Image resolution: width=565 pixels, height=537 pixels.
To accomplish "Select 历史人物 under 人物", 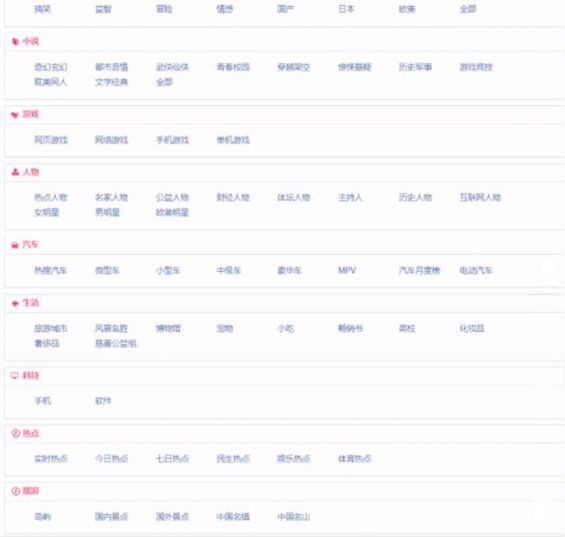I will point(415,198).
